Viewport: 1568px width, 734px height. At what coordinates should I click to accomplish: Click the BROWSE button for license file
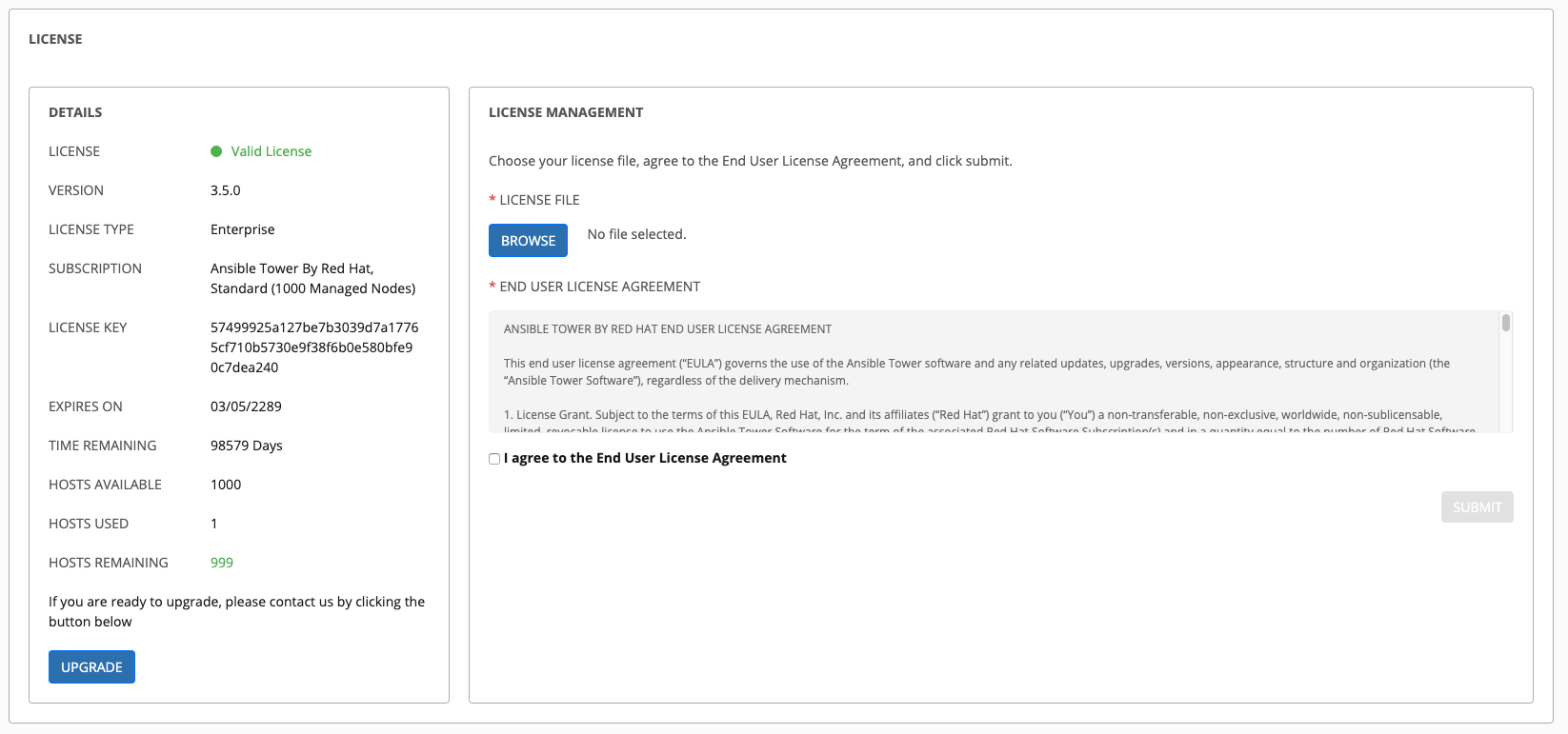point(528,241)
